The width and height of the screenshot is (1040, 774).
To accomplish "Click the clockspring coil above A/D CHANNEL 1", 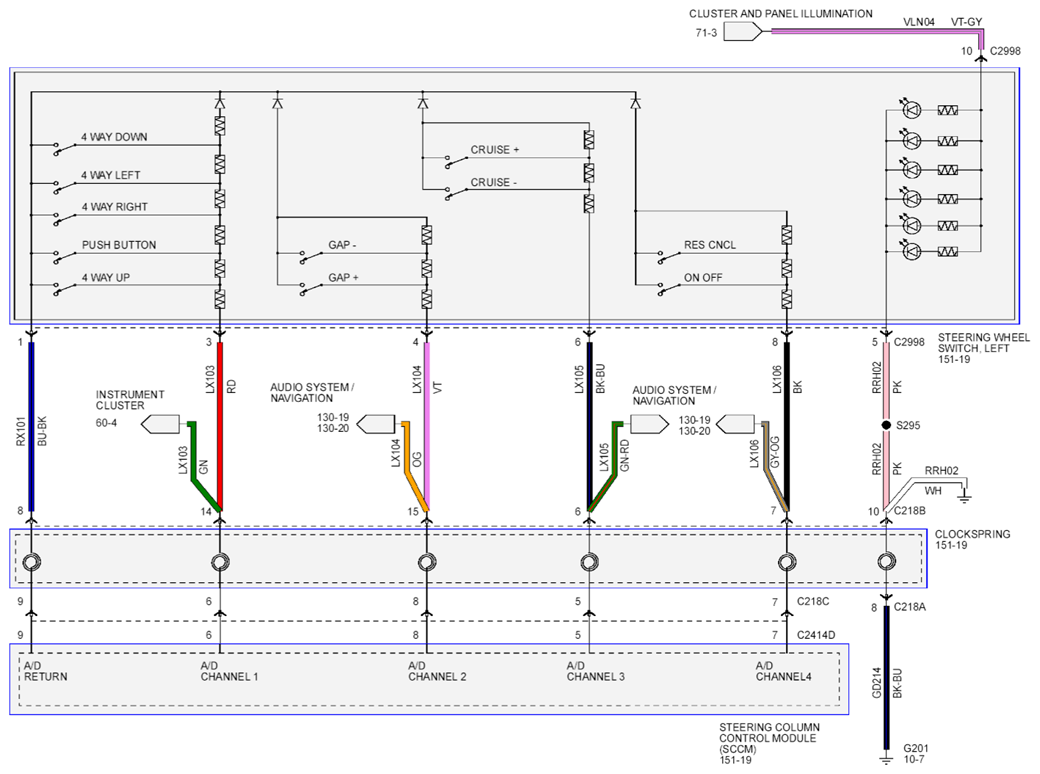I will pyautogui.click(x=220, y=562).
